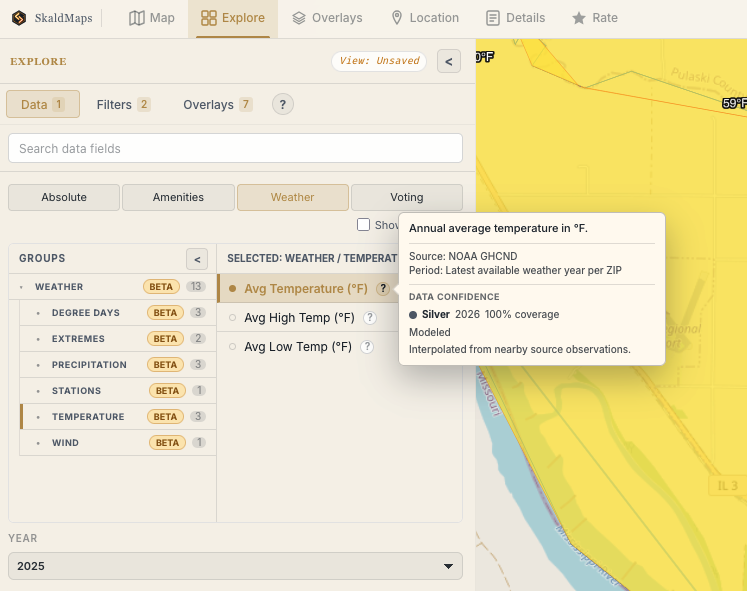The width and height of the screenshot is (747, 591).
Task: Click the info icon beside Avg Temperature
Action: point(383,289)
